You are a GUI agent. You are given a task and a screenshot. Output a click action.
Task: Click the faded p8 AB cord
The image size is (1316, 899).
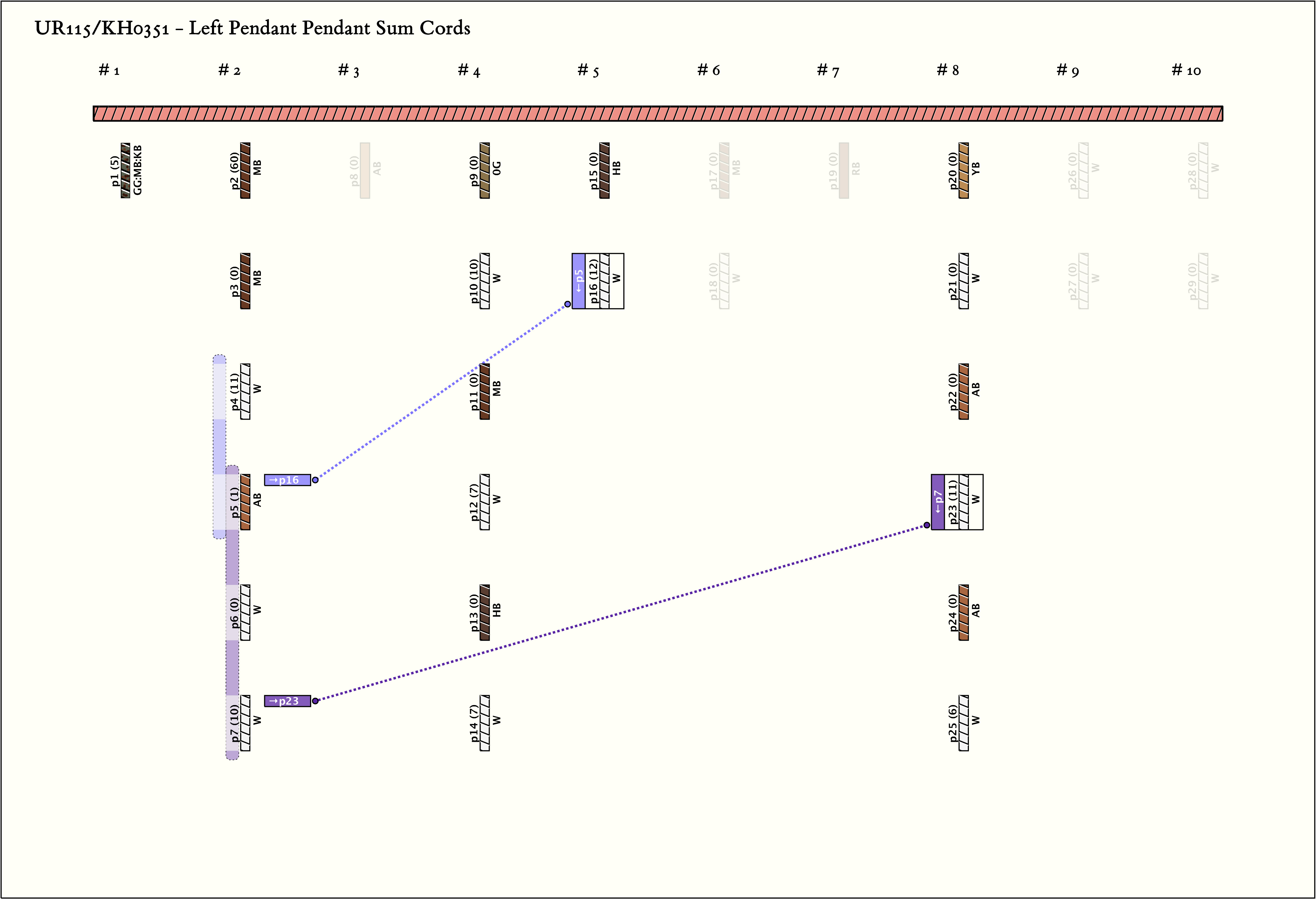click(365, 170)
